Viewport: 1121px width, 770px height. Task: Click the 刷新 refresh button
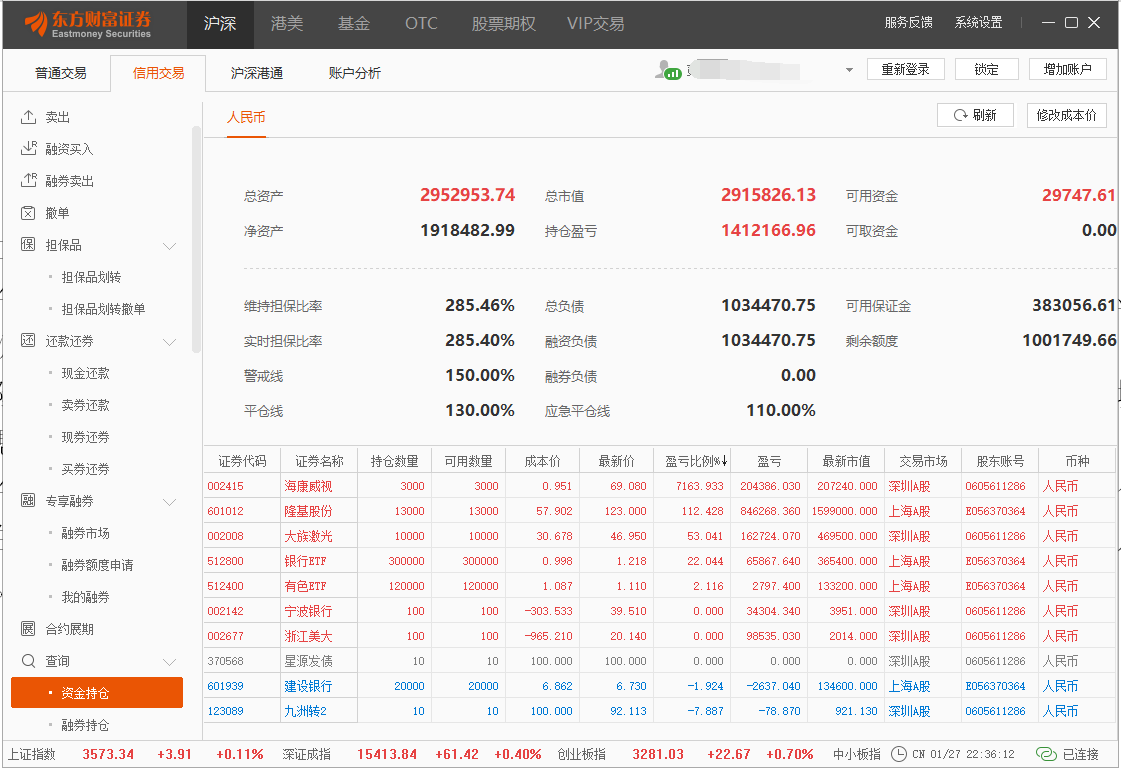click(x=975, y=115)
